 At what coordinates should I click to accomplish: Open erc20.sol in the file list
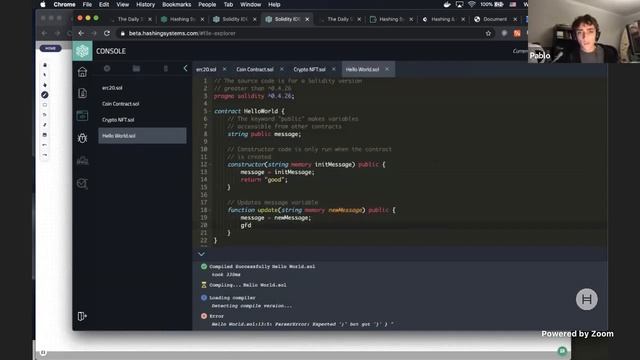click(112, 88)
